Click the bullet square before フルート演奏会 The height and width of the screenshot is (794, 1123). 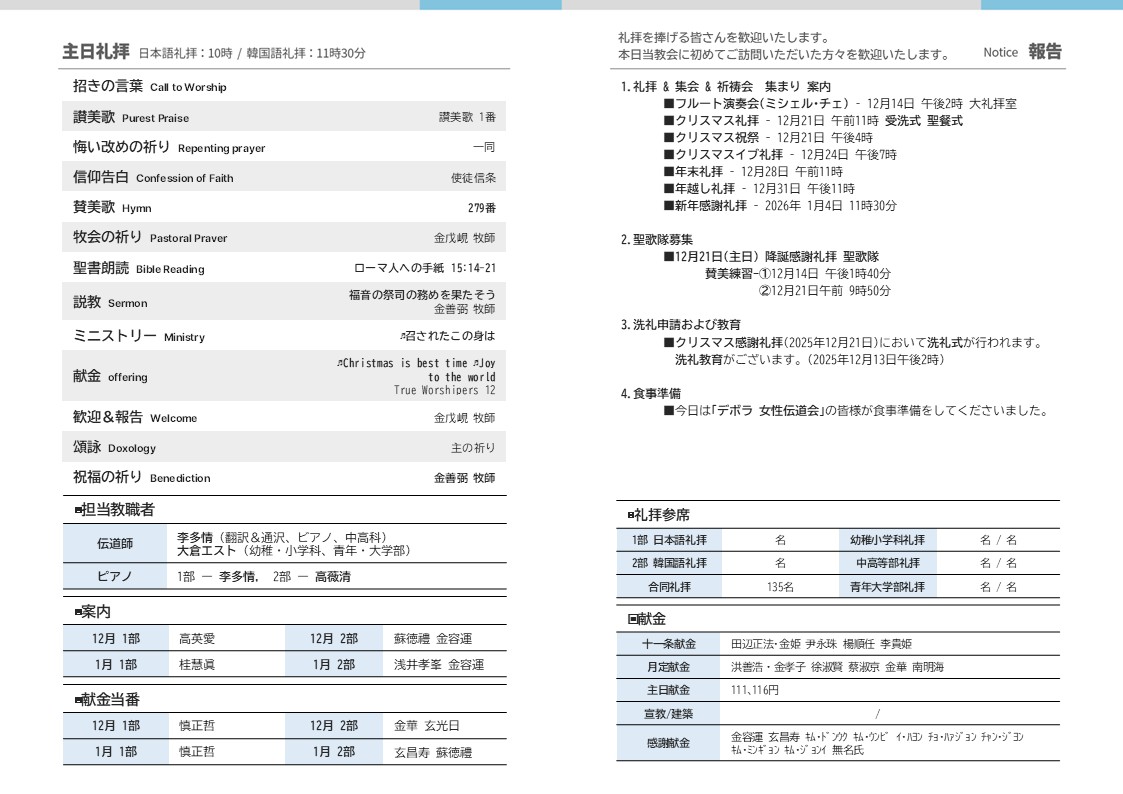click(x=668, y=103)
